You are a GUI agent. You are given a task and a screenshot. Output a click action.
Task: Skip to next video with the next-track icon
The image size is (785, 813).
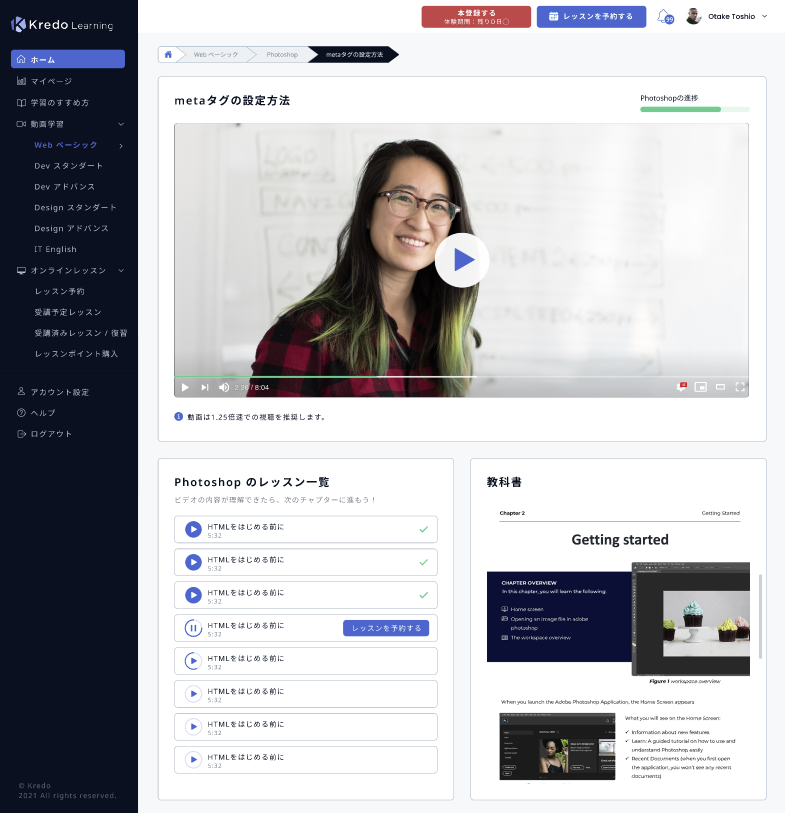205,387
